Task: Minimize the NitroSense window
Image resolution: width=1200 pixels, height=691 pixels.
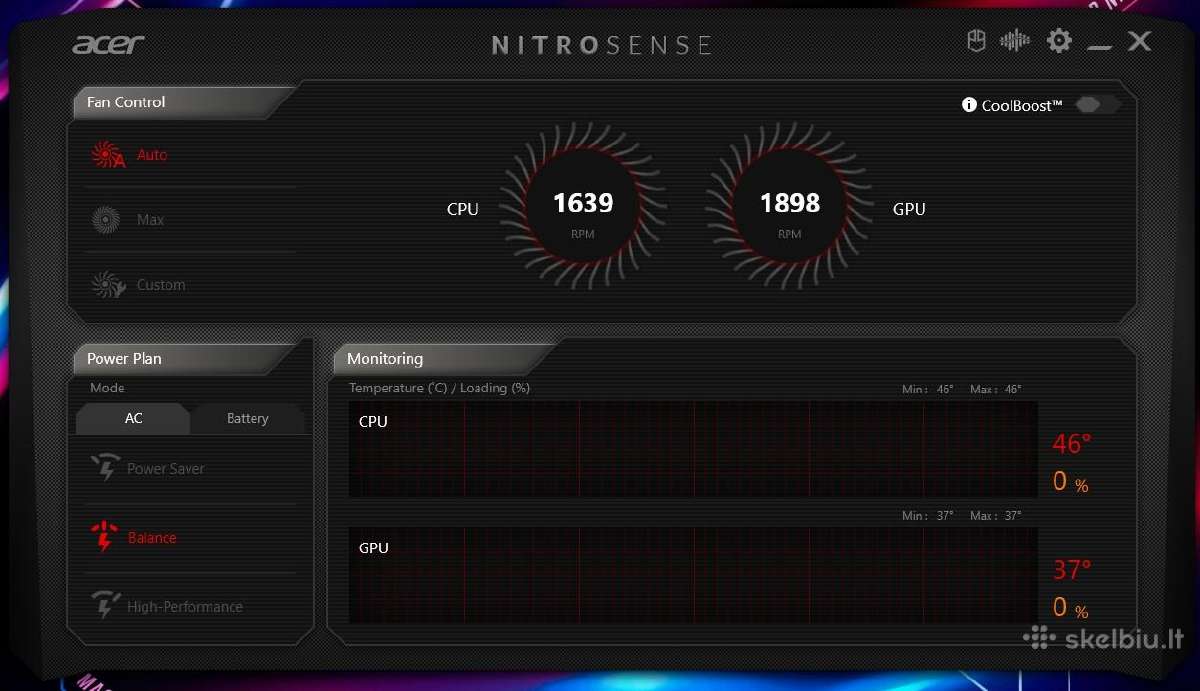Action: pyautogui.click(x=1100, y=47)
